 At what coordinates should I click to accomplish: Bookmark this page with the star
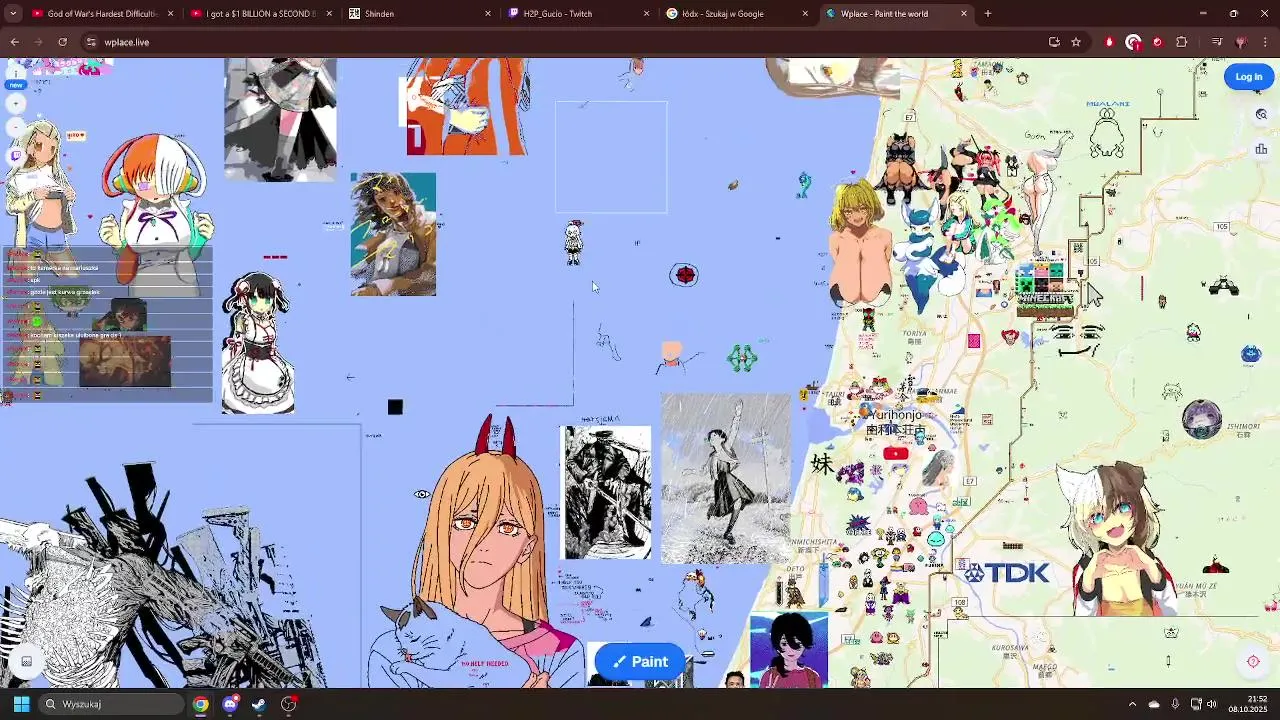tap(1076, 42)
